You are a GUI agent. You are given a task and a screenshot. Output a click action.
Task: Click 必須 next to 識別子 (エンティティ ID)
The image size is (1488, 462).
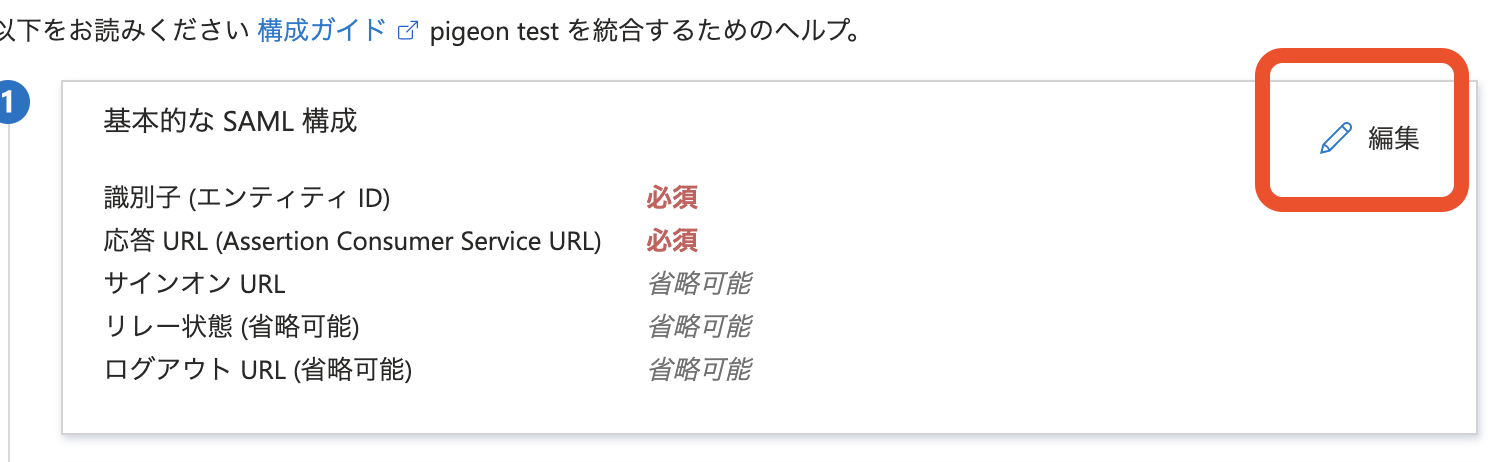pyautogui.click(x=671, y=198)
